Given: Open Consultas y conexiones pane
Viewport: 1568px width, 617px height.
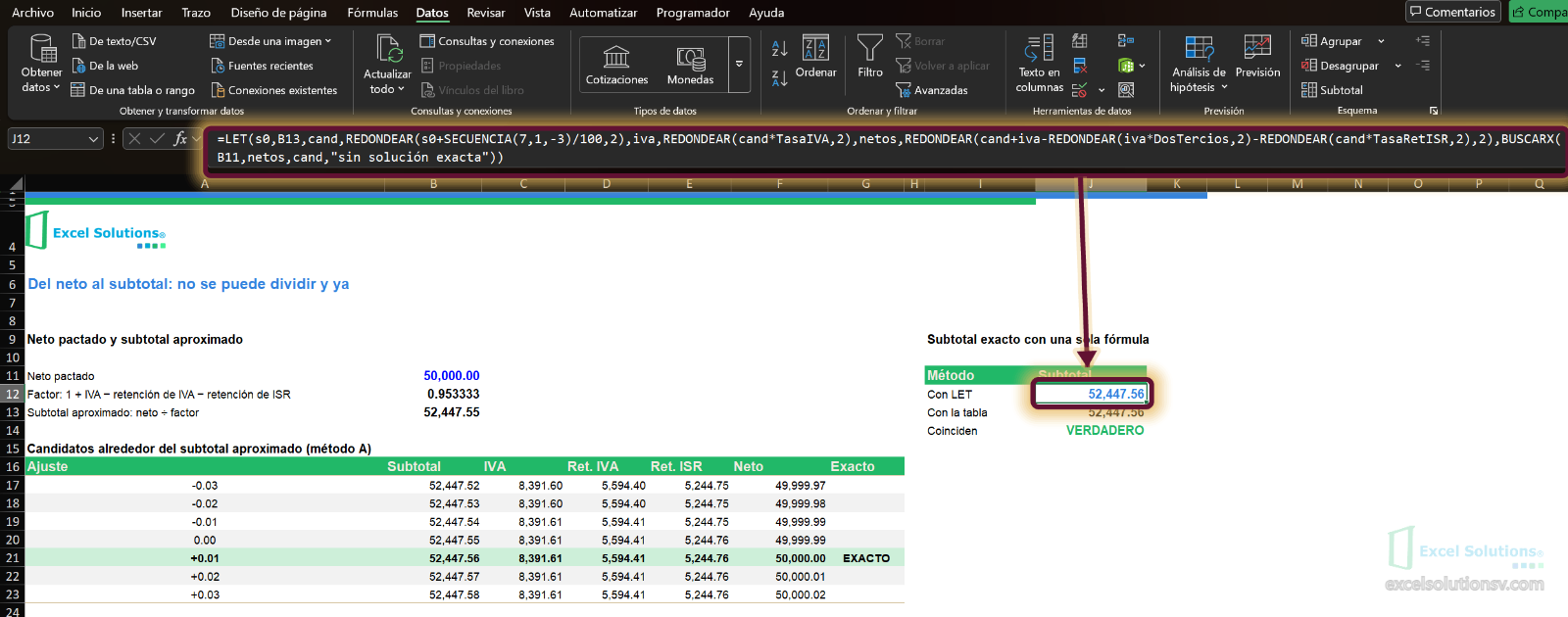Looking at the screenshot, I should [487, 41].
